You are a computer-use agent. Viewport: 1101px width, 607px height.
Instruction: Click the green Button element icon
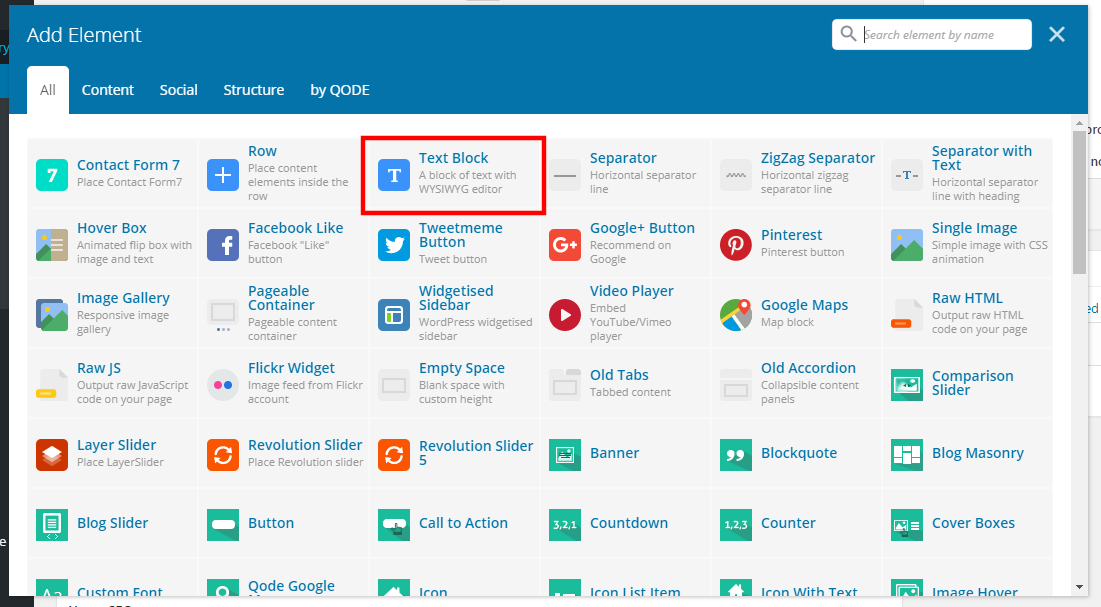(x=223, y=524)
